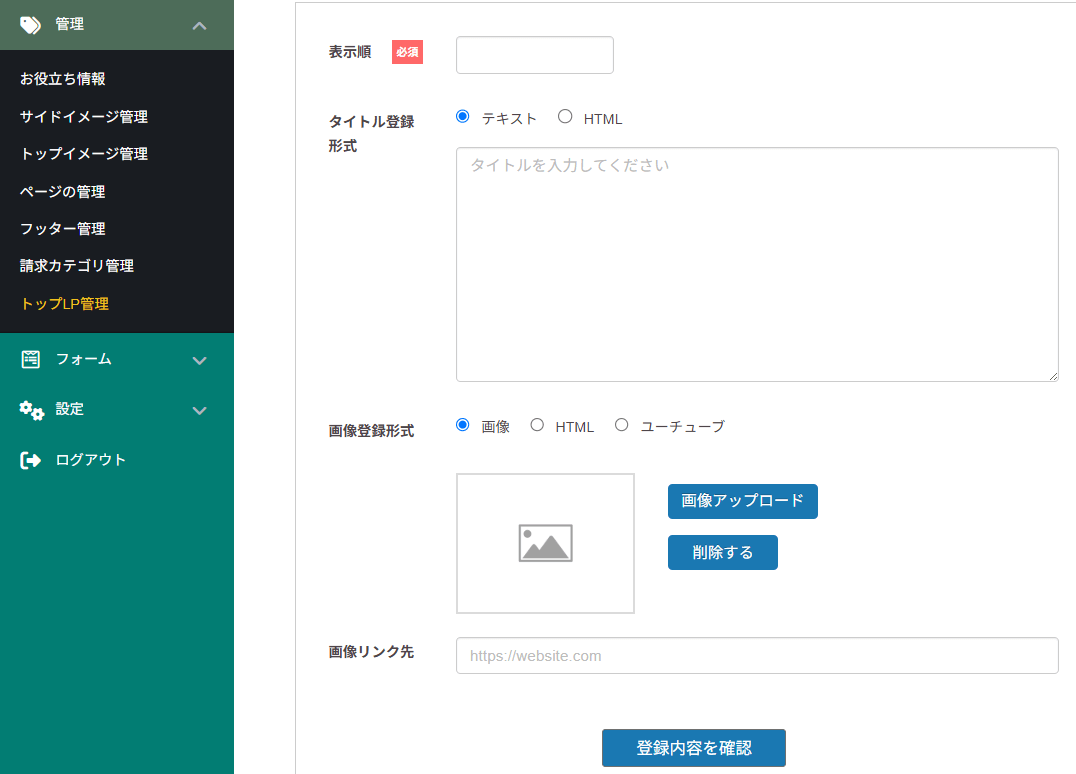Open フッター管理 menu item
This screenshot has width=1076, height=774.
coord(62,228)
